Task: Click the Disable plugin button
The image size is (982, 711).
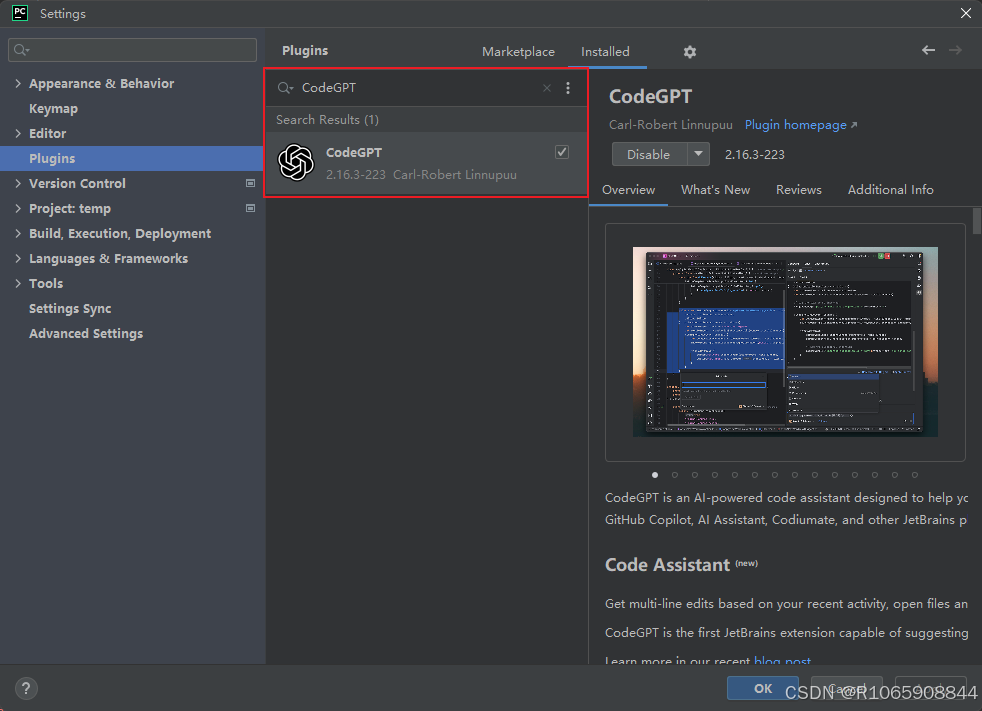Action: tap(649, 154)
